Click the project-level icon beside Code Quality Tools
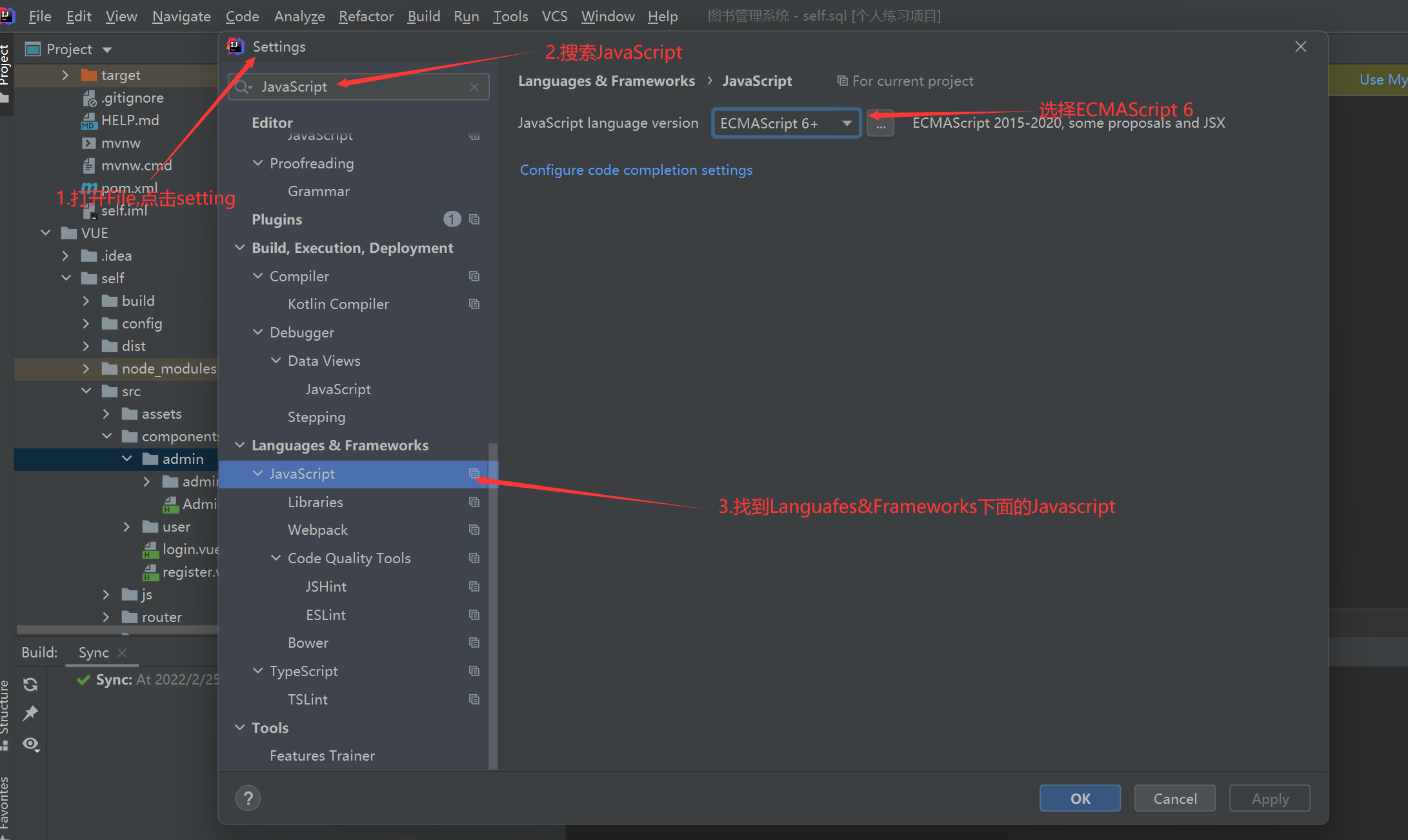The width and height of the screenshot is (1408, 840). (474, 558)
